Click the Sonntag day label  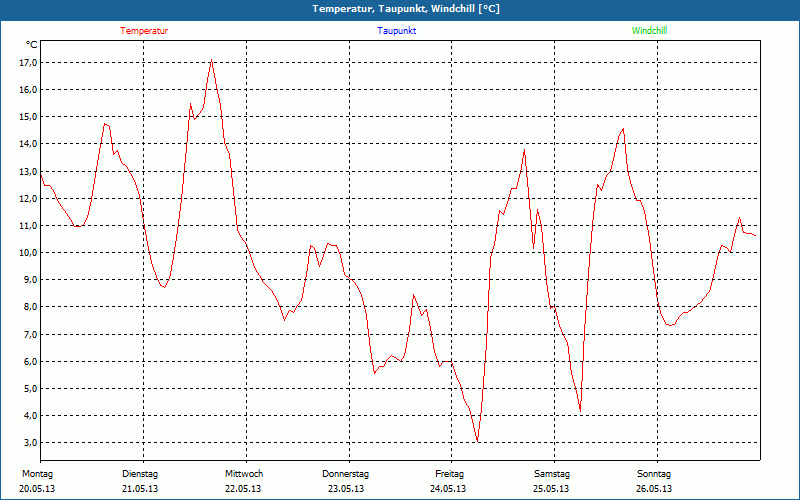(654, 474)
